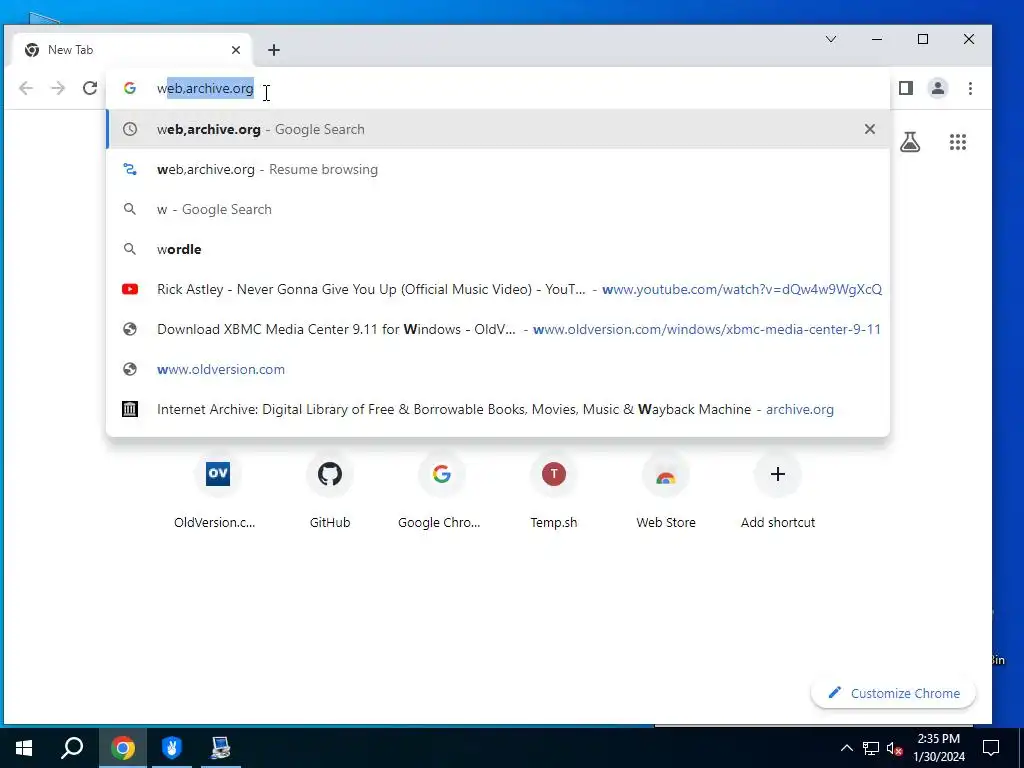Click the muted volume tray icon

pos(894,748)
